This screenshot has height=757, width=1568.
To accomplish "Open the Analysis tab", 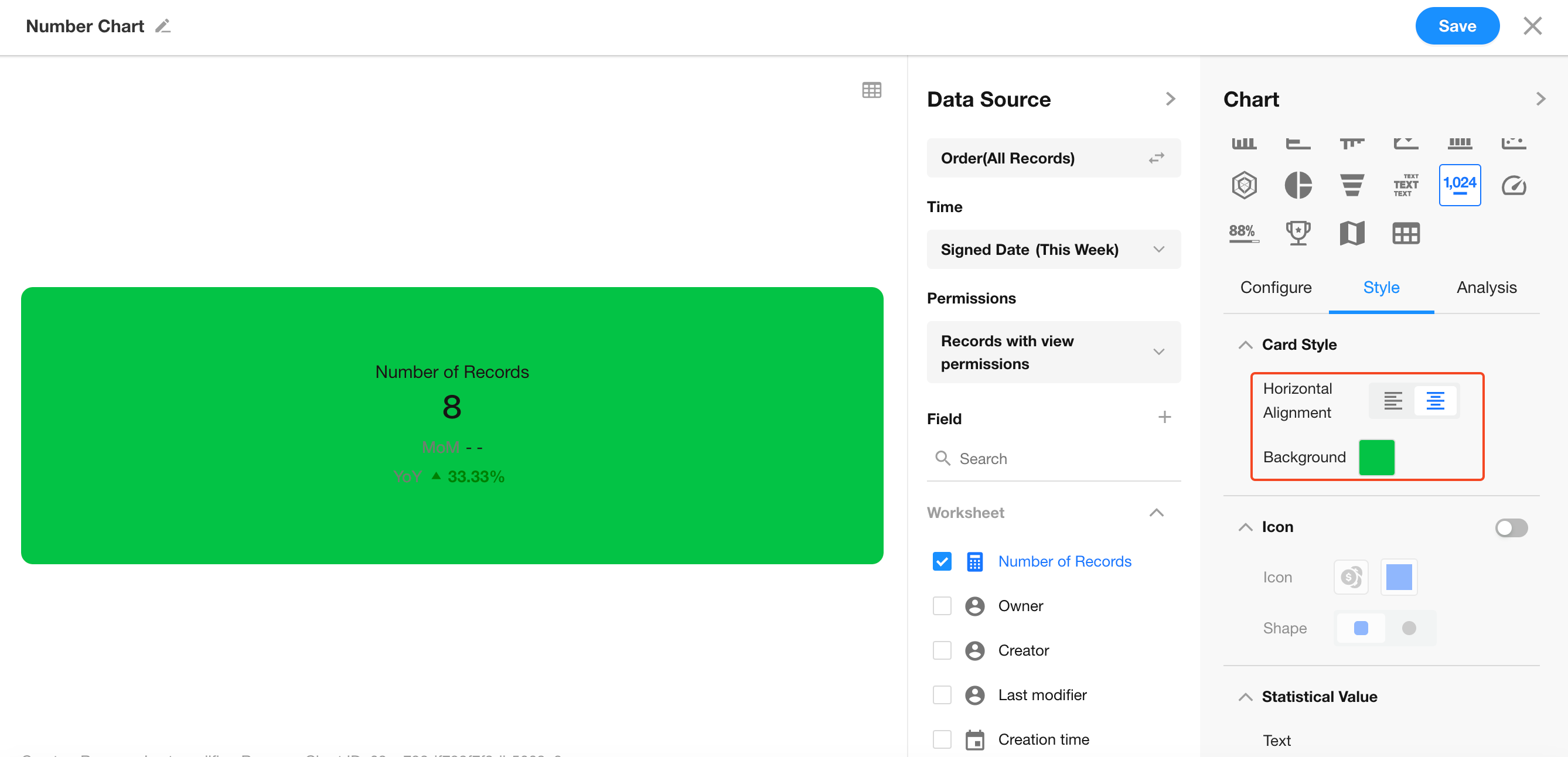I will coord(1486,287).
